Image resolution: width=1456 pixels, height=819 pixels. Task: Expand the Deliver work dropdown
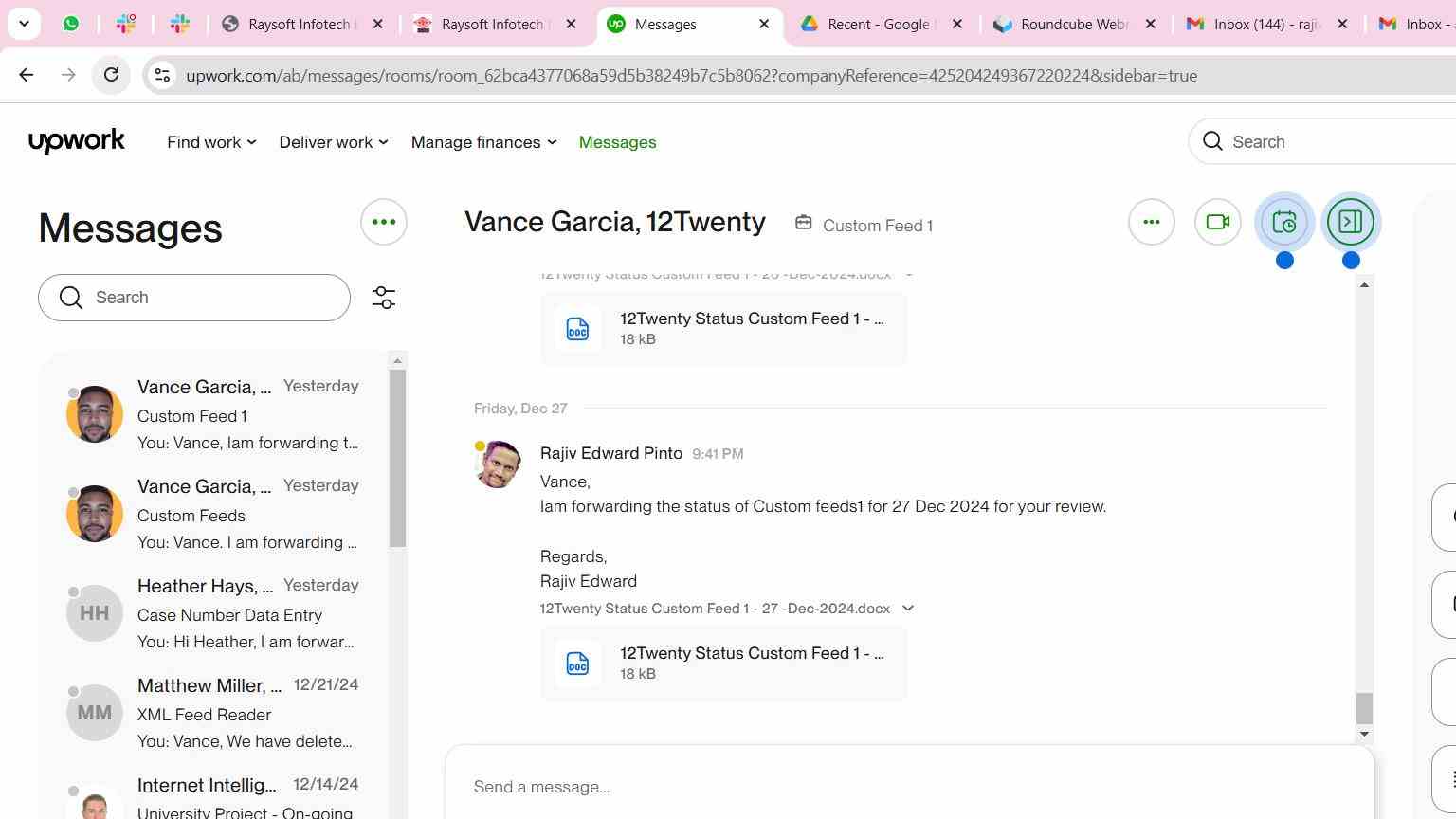(x=333, y=142)
